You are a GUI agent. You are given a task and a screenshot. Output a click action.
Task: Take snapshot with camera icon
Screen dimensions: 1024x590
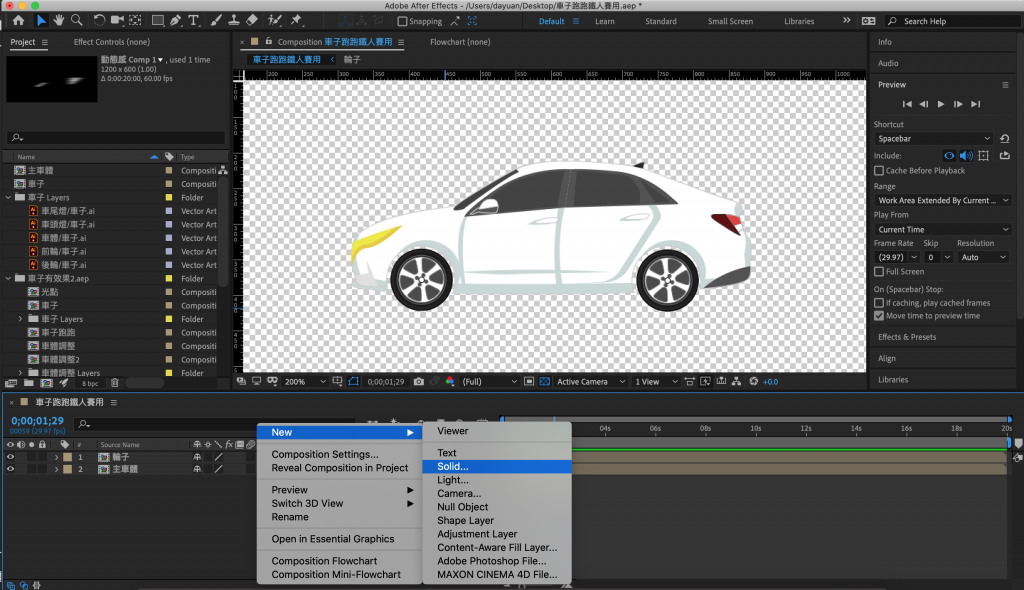[x=419, y=381]
